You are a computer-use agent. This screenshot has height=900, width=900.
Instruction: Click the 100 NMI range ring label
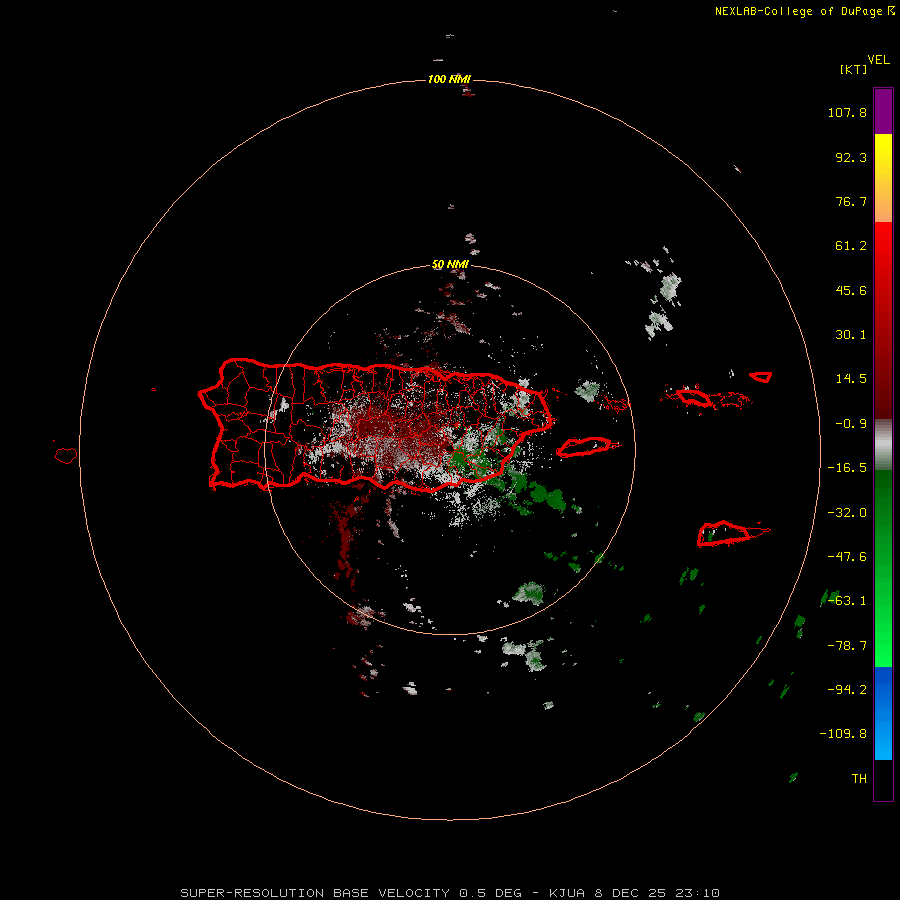pyautogui.click(x=449, y=79)
